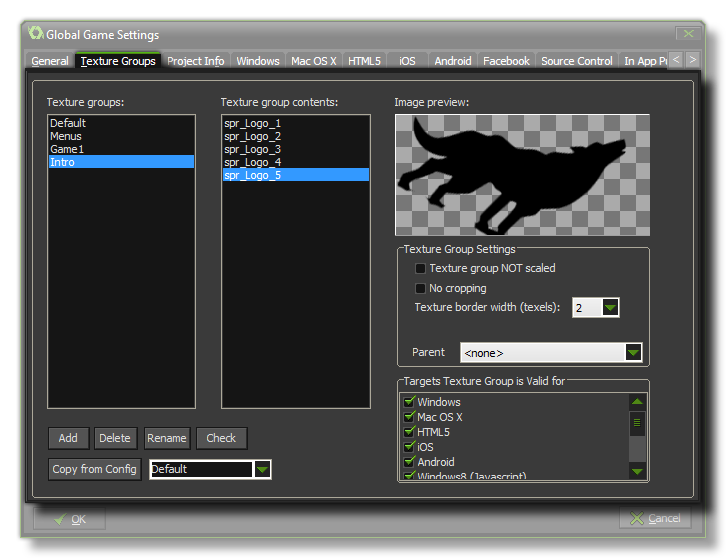
Task: Expand the Parent texture group dropdown
Action: point(632,353)
